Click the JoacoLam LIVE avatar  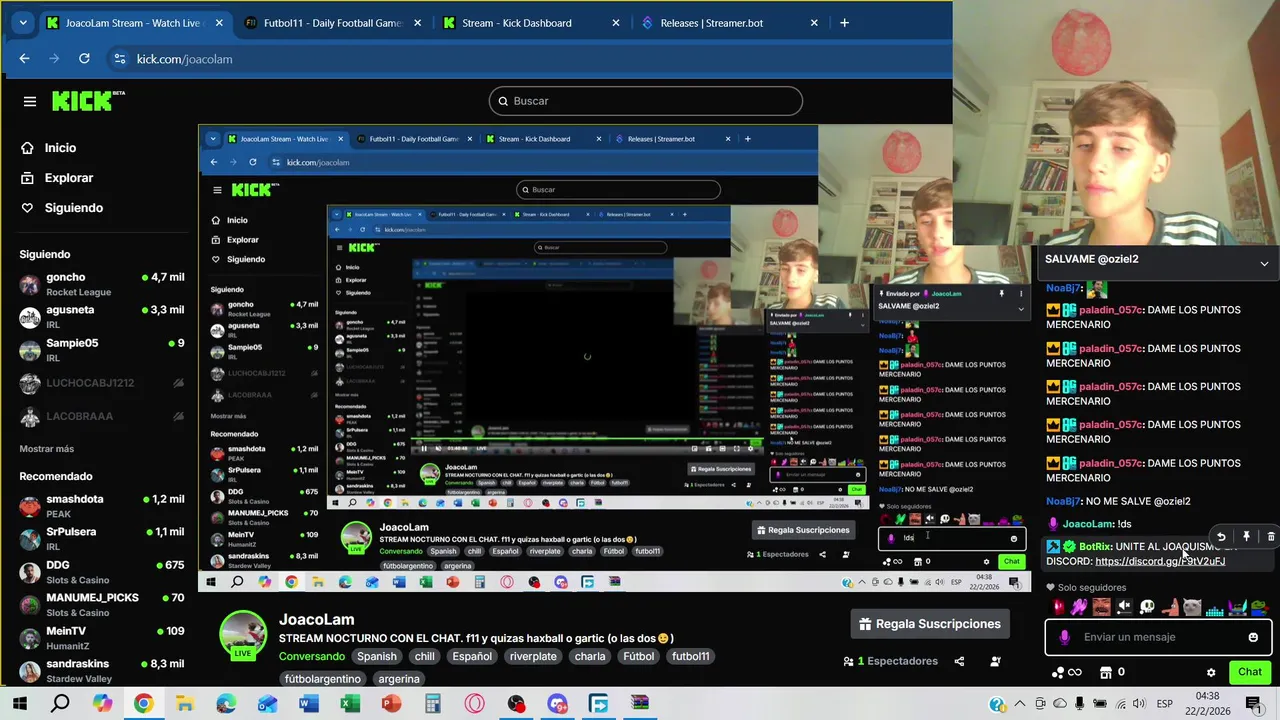[243, 636]
